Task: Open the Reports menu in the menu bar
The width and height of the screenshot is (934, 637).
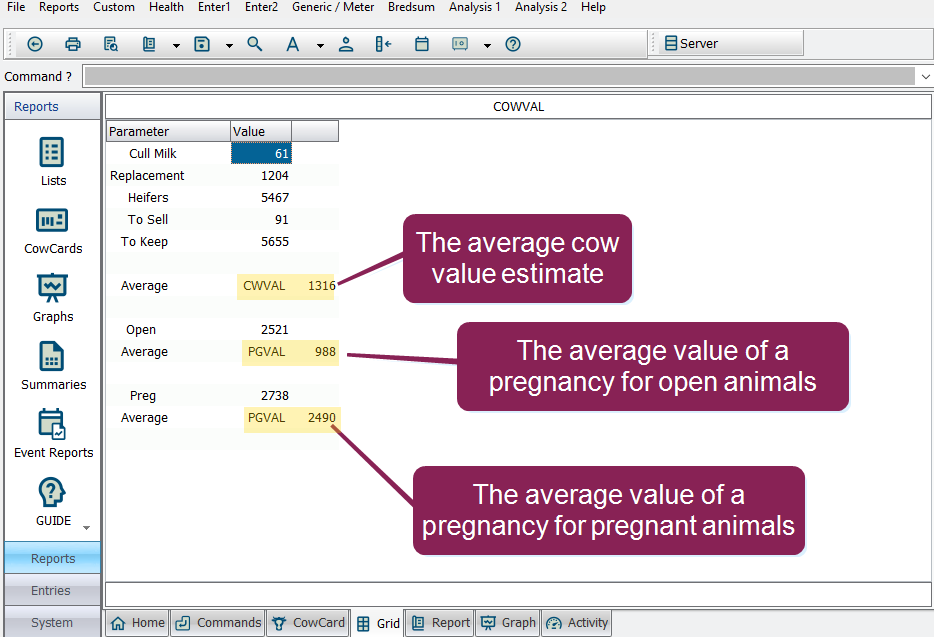Action: (x=59, y=7)
